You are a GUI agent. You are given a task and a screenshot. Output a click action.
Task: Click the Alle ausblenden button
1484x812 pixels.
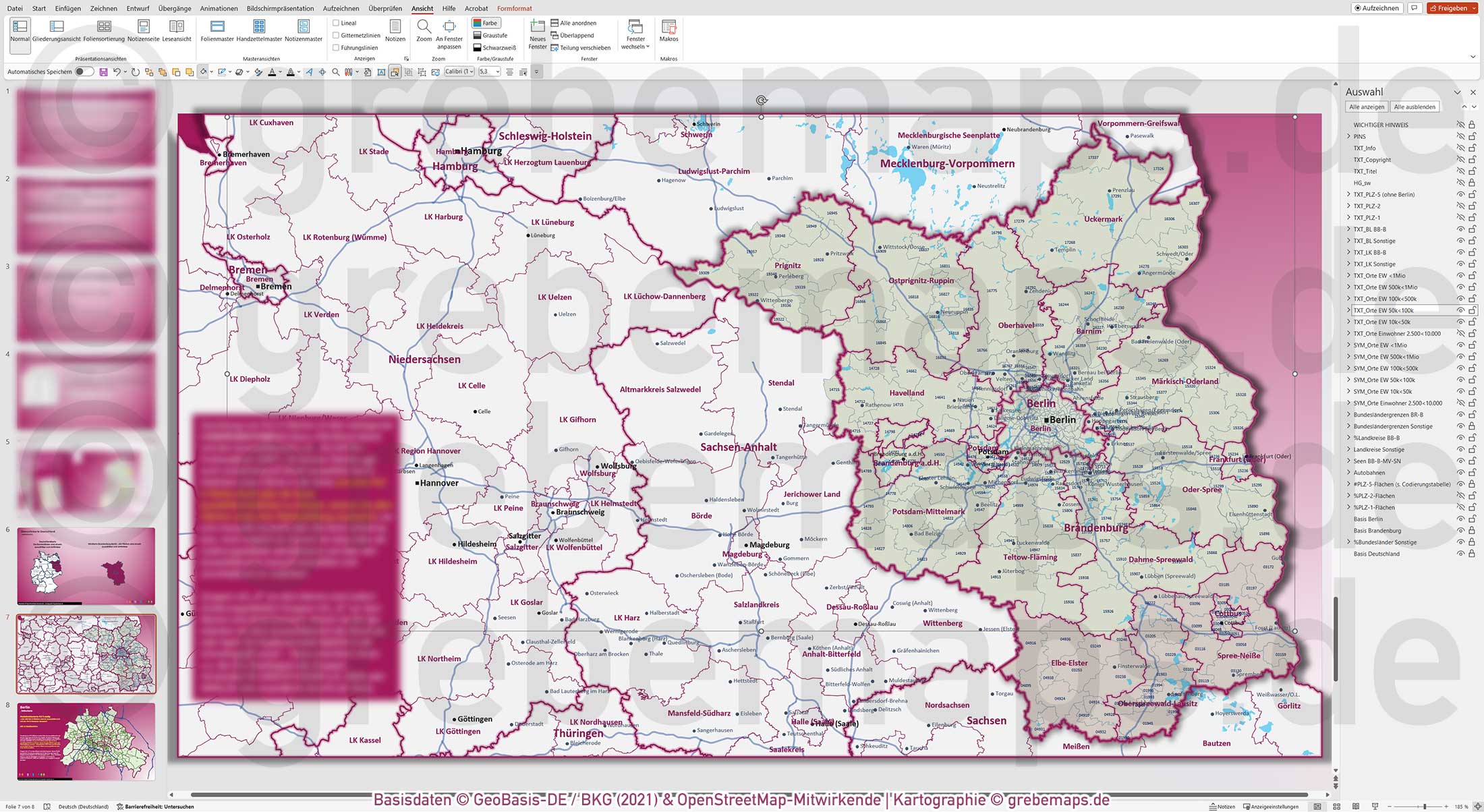coord(1415,106)
